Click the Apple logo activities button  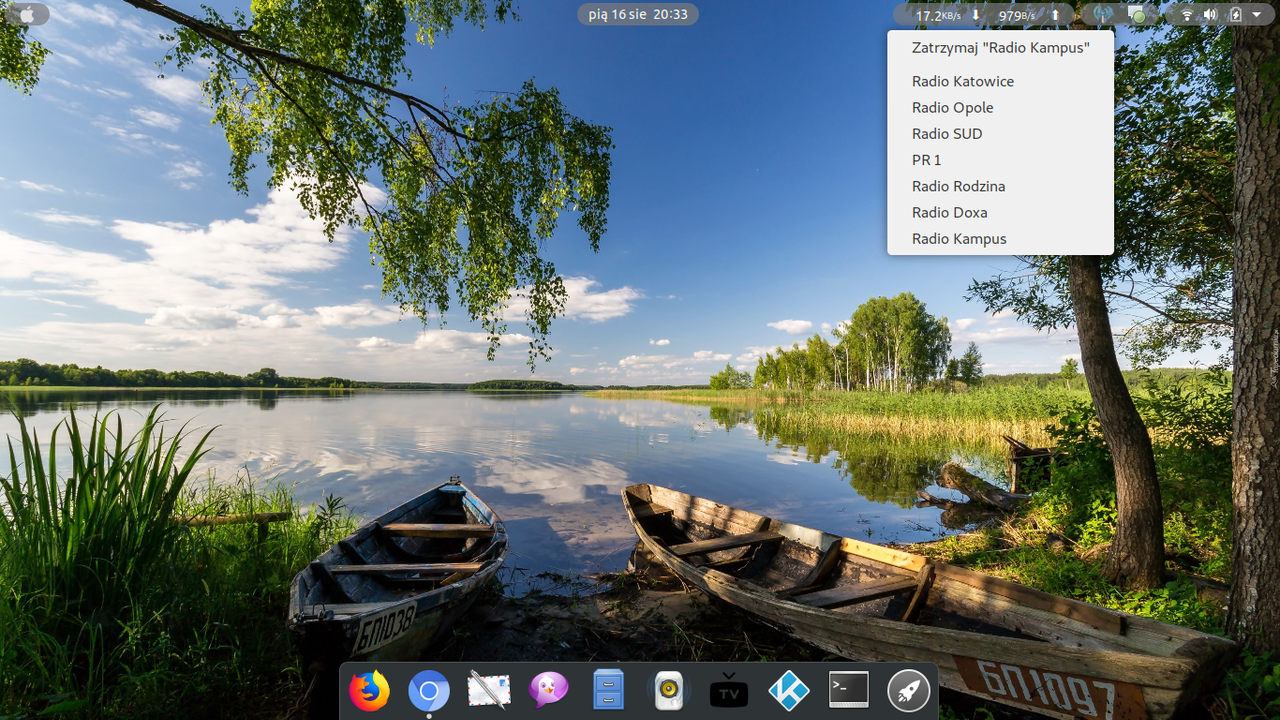tap(28, 14)
